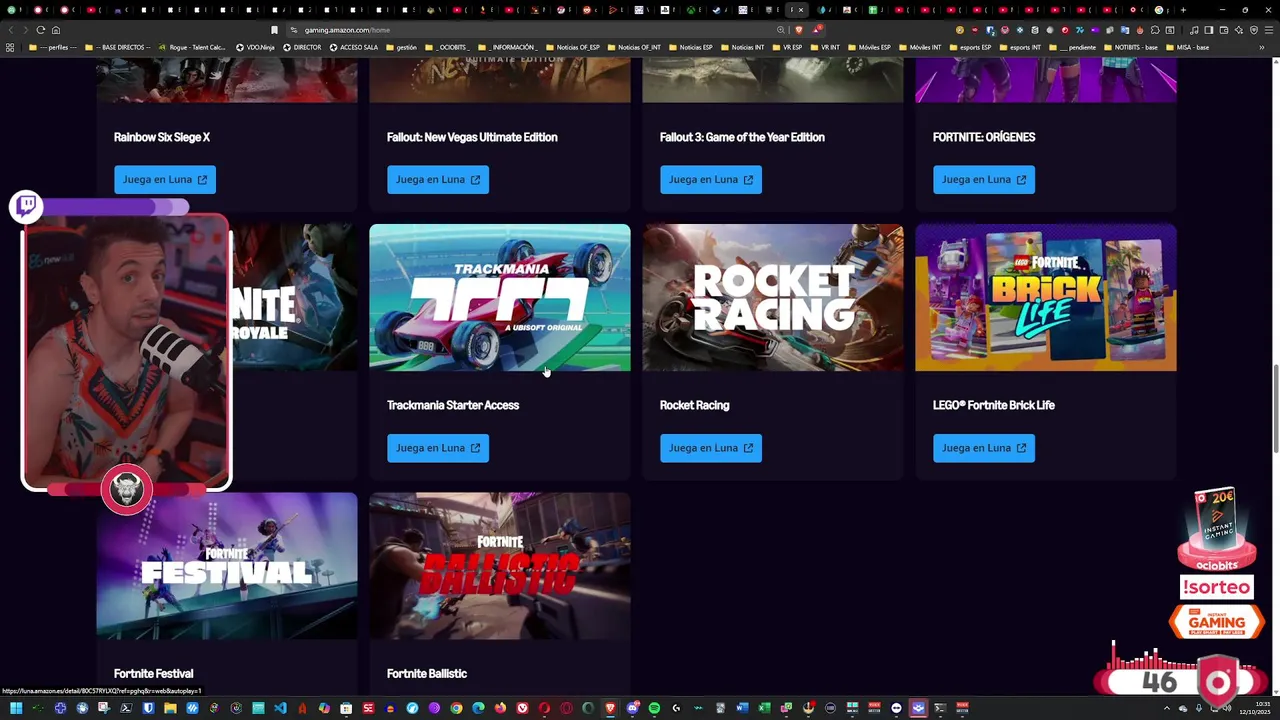Click the external link icon on Trackmania button
The height and width of the screenshot is (720, 1280).
tap(475, 448)
